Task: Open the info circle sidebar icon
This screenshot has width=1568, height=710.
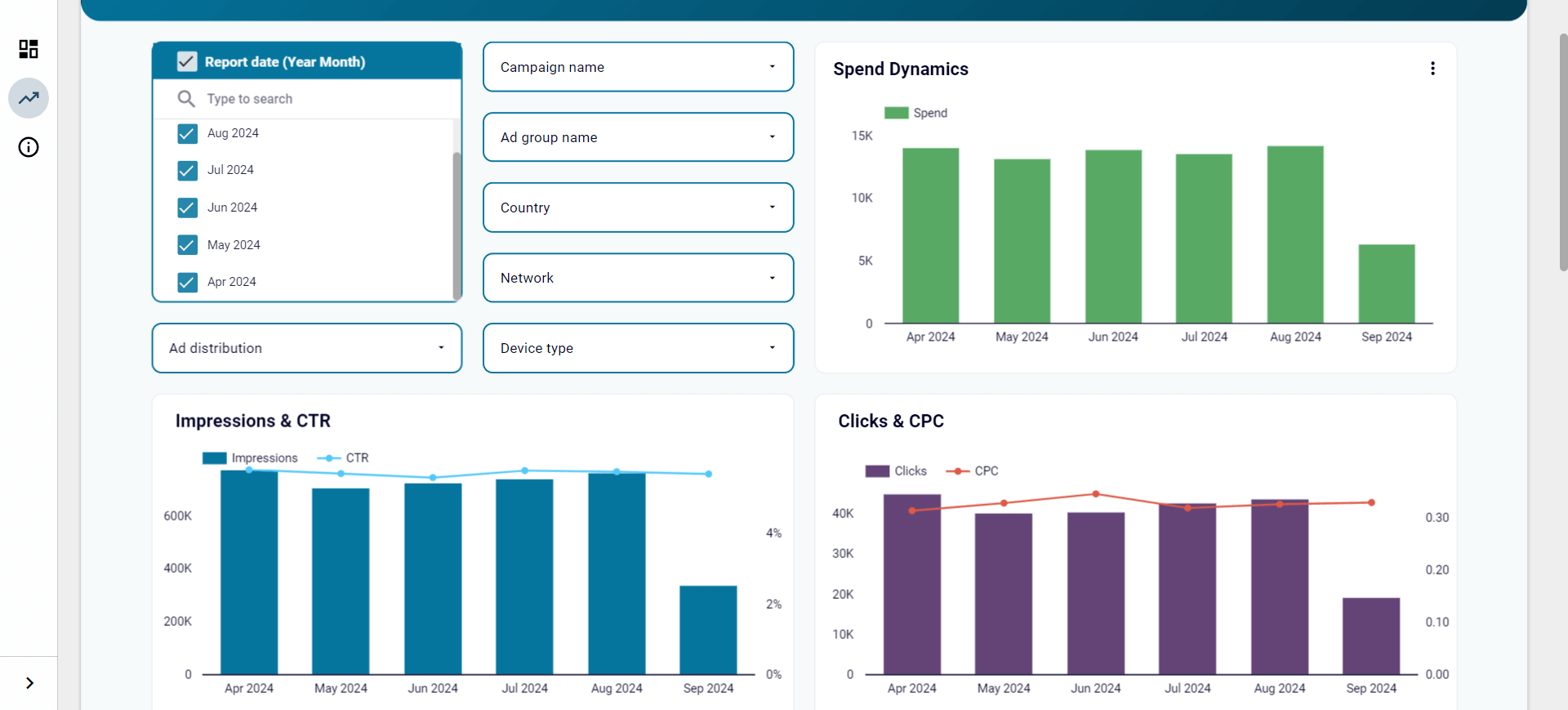Action: click(29, 147)
